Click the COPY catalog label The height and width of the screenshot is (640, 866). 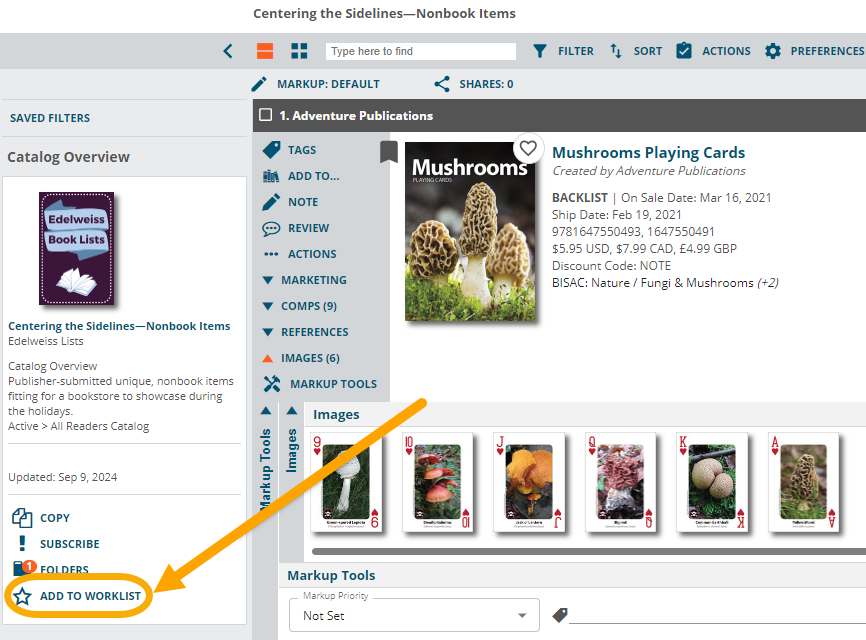[55, 518]
